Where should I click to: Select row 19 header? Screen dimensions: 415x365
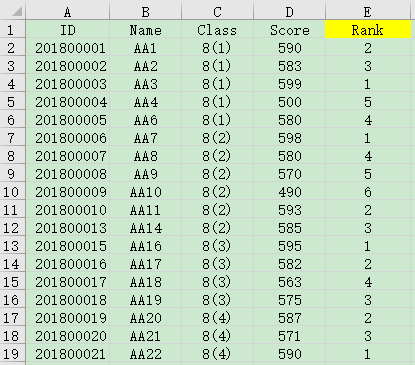13,354
